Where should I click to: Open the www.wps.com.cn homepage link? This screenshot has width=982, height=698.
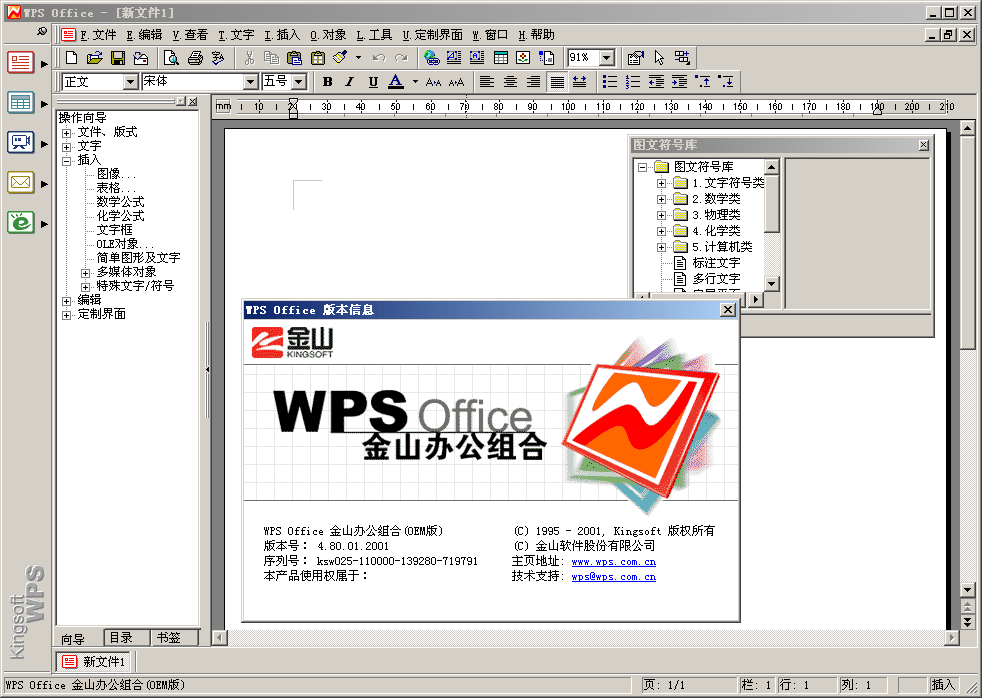click(x=614, y=562)
